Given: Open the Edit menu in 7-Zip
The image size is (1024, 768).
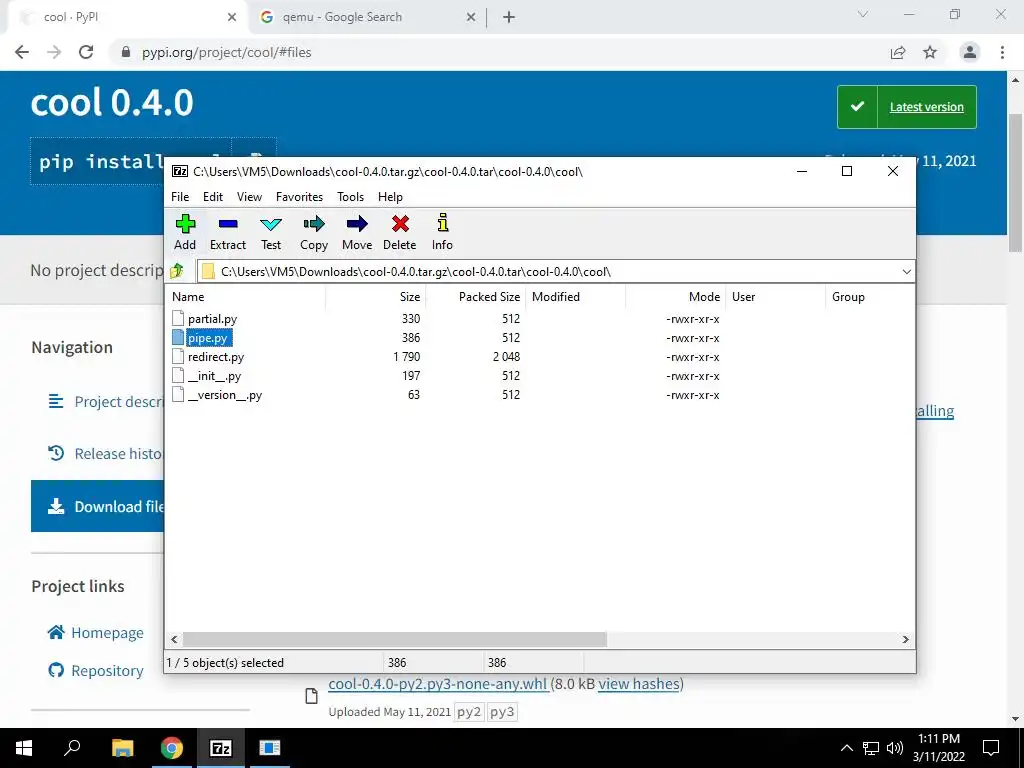Looking at the screenshot, I should pyautogui.click(x=213, y=197).
